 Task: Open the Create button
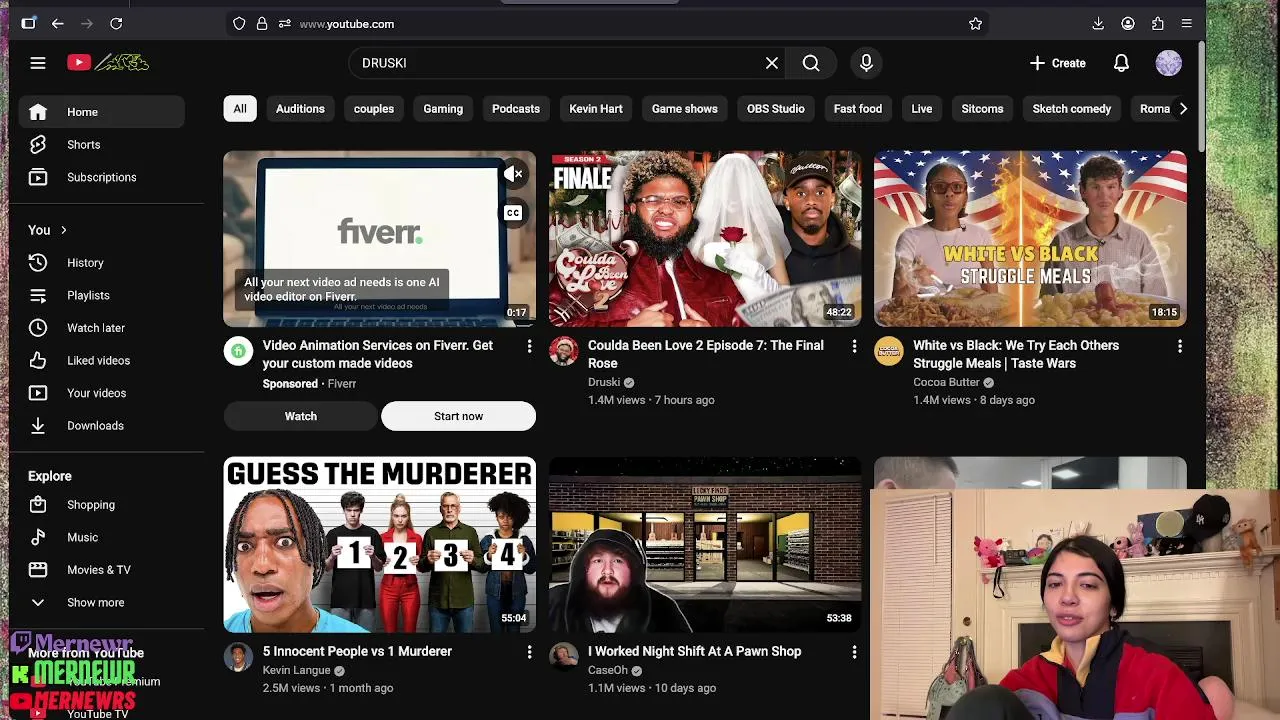click(1057, 63)
